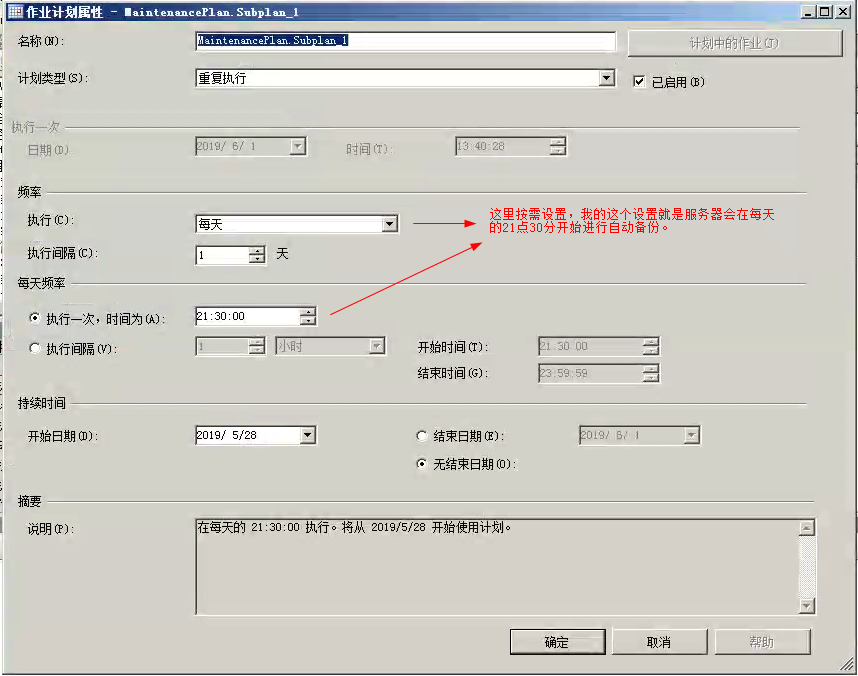858x676 pixels.
Task: Open the 开始日期 date picker dropdown
Action: [x=307, y=435]
